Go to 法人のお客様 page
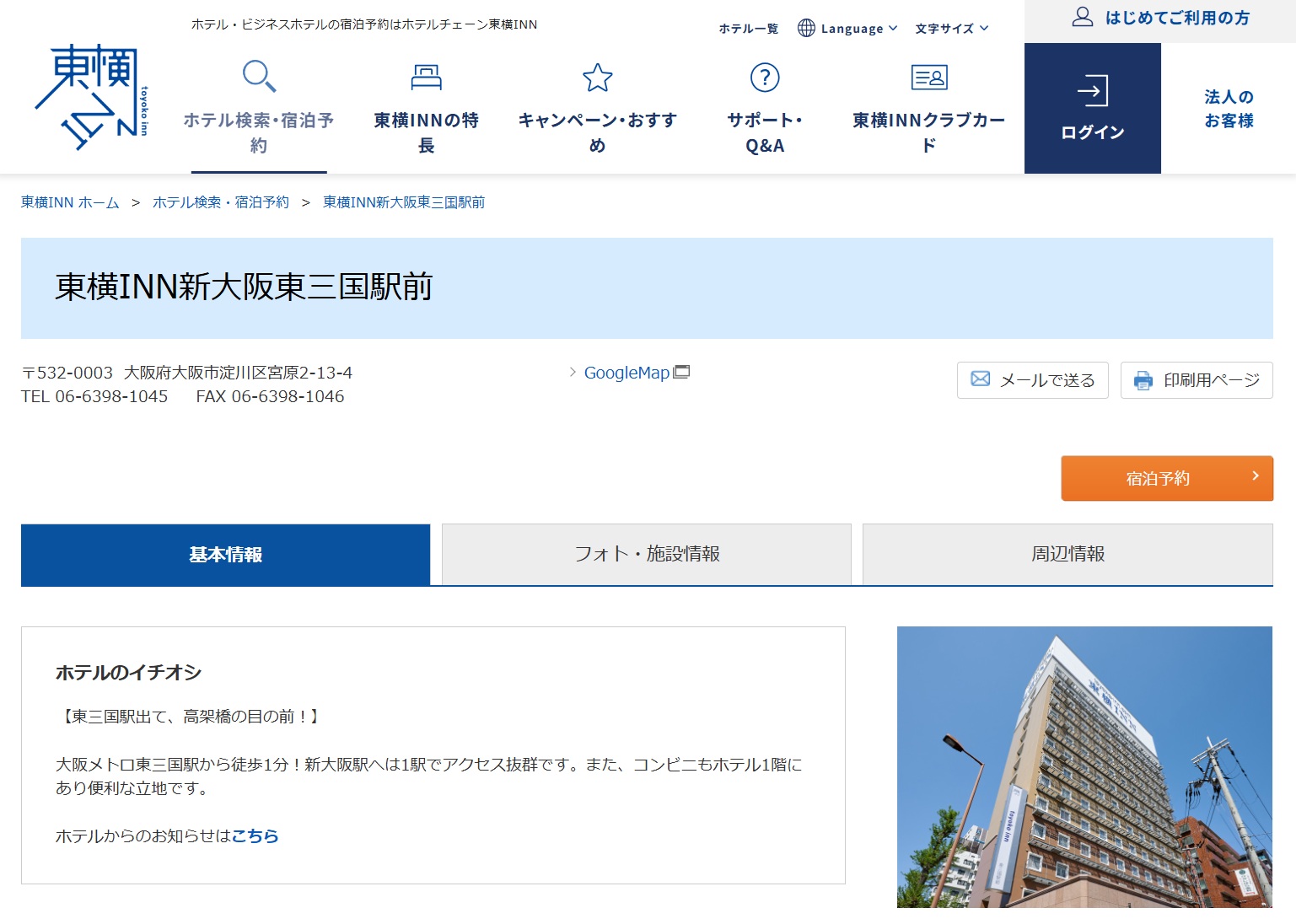Viewport: 1296px width, 924px height. click(x=1229, y=109)
